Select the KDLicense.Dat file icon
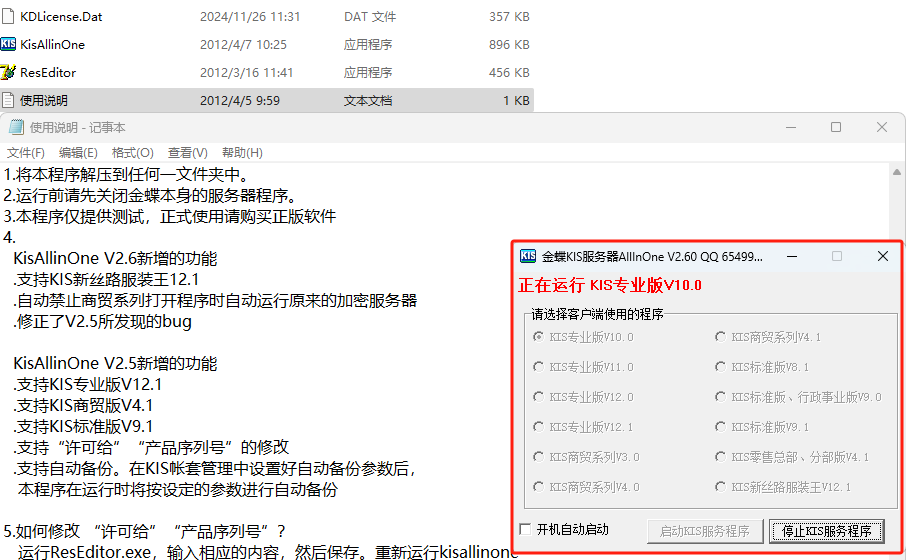 point(8,16)
